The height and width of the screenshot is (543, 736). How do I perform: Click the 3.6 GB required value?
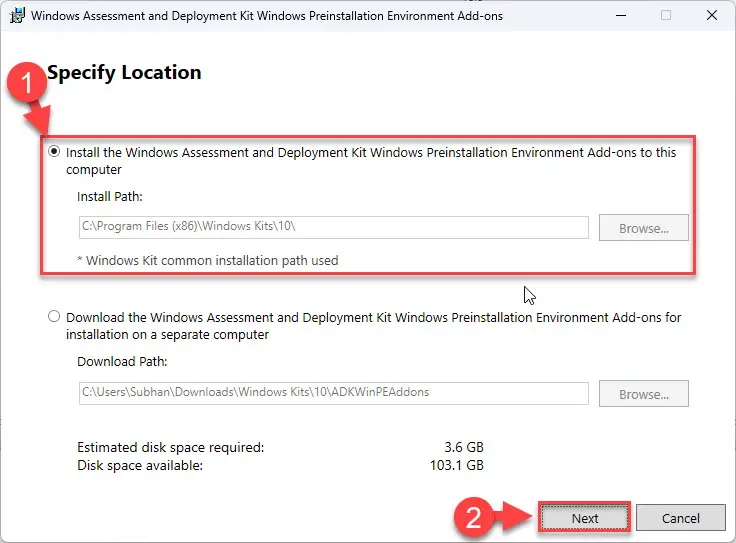click(464, 447)
